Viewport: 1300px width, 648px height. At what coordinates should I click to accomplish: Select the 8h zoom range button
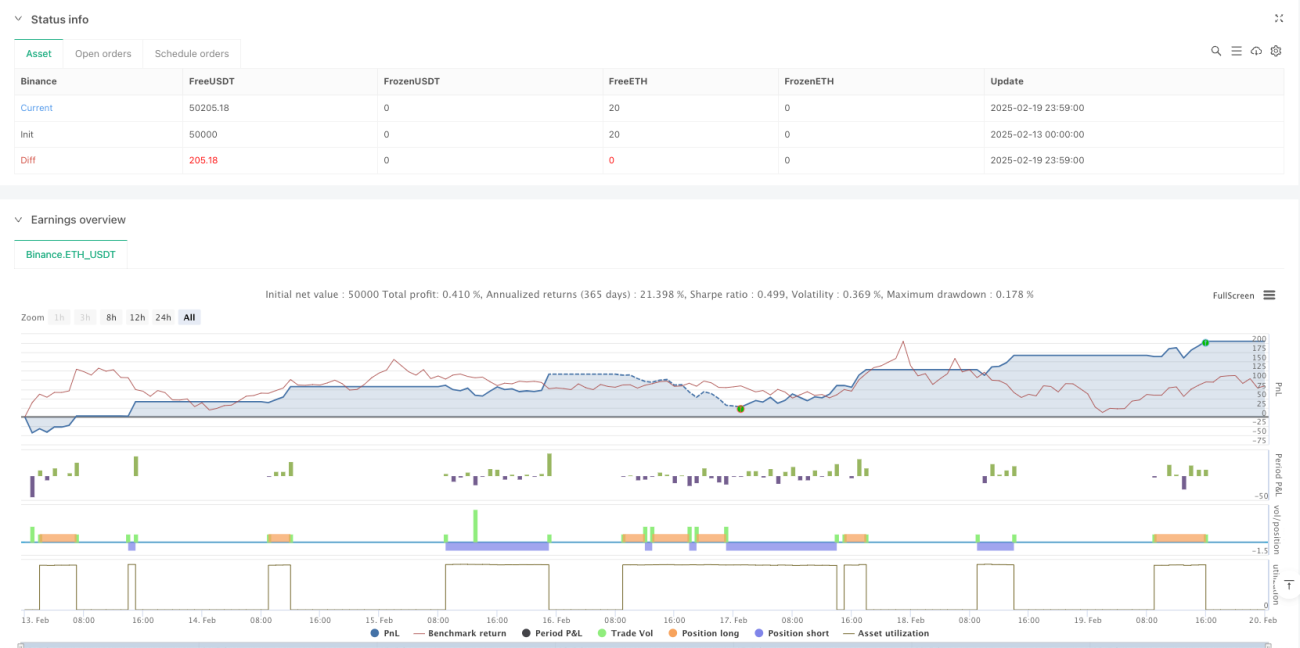click(111, 317)
